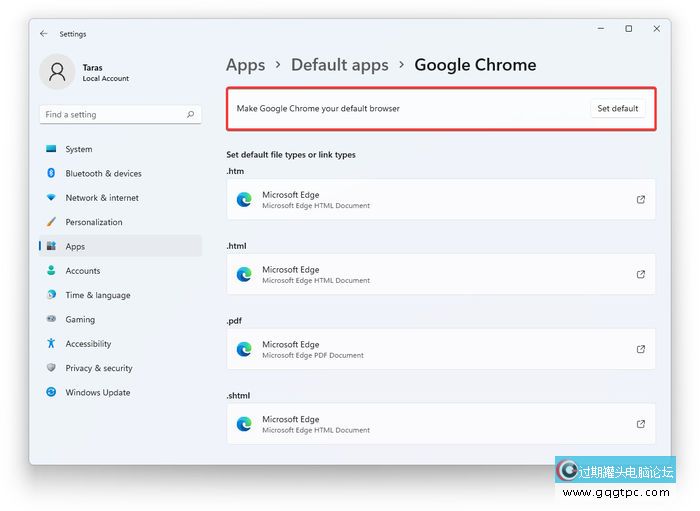Click the Accounts person icon

51,270
